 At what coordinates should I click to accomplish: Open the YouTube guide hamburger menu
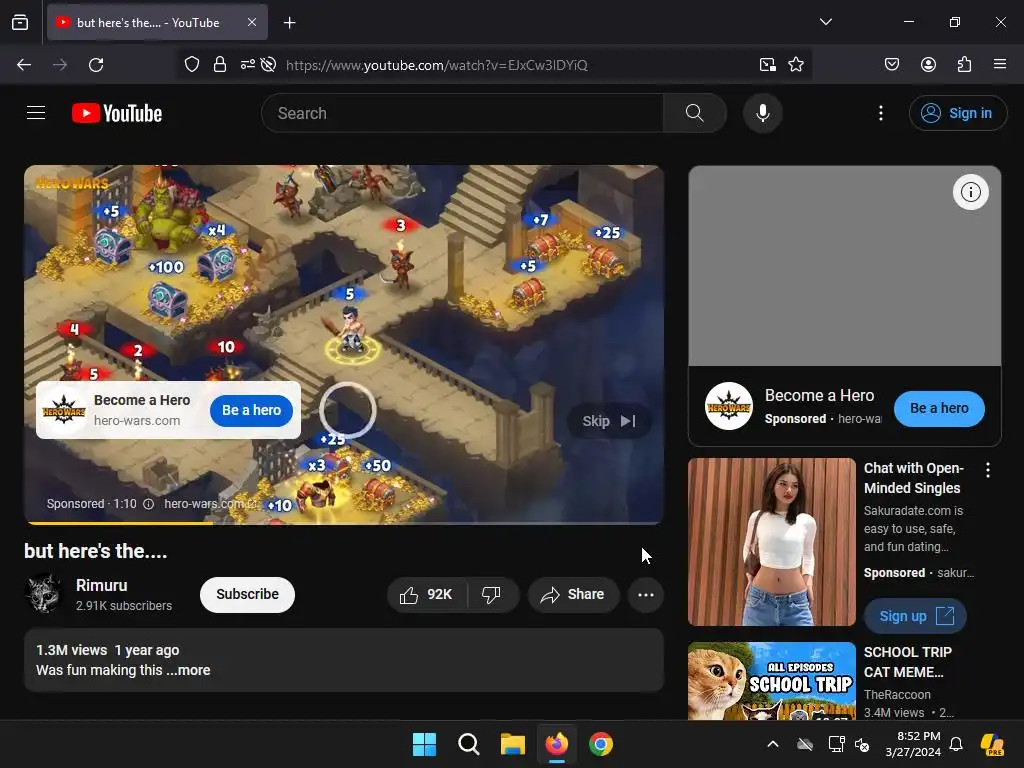[36, 113]
